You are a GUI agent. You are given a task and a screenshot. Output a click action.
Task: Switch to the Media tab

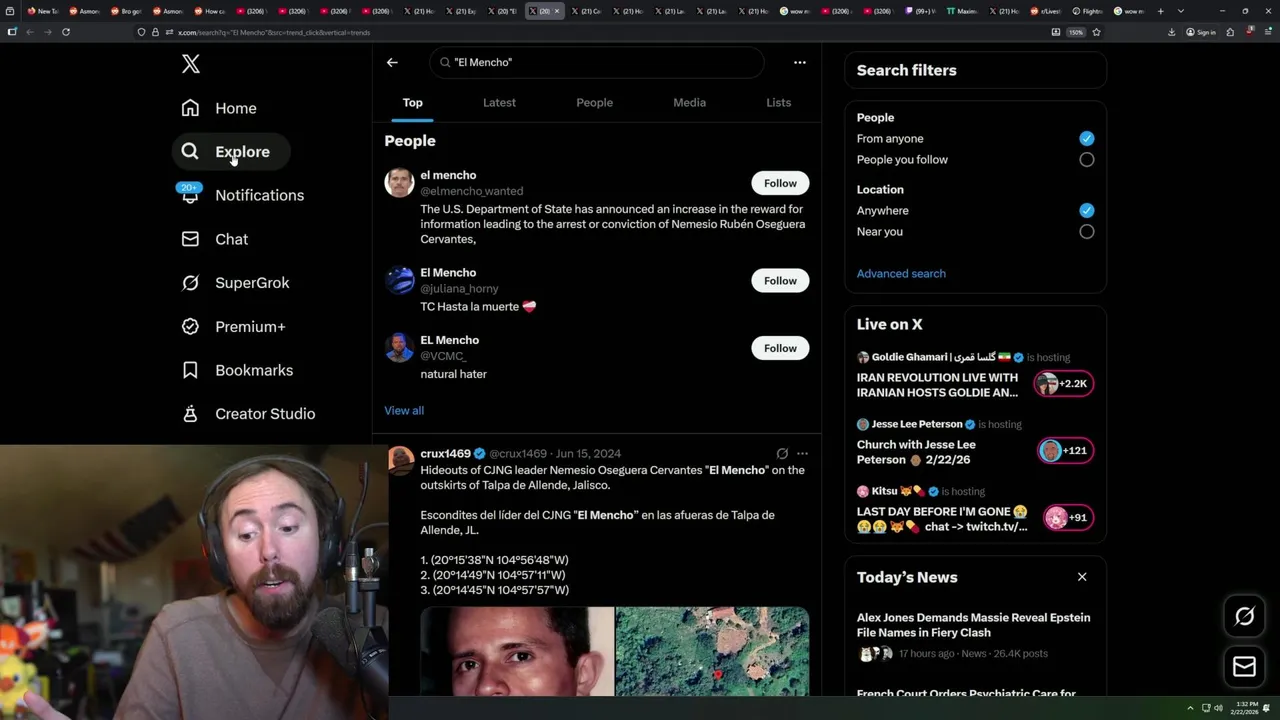(x=689, y=102)
